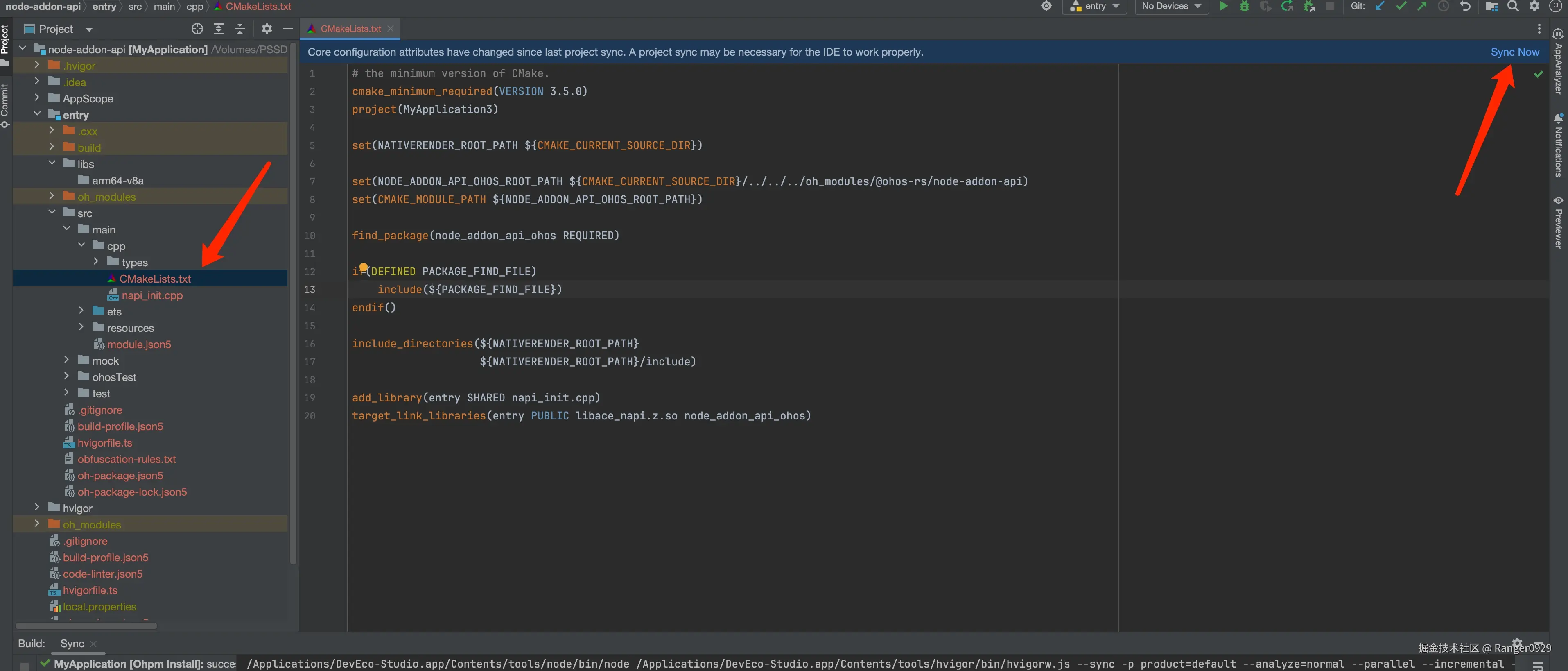Select the CMakeLists.txt editor tab
This screenshot has height=671, width=1568.
pos(350,29)
